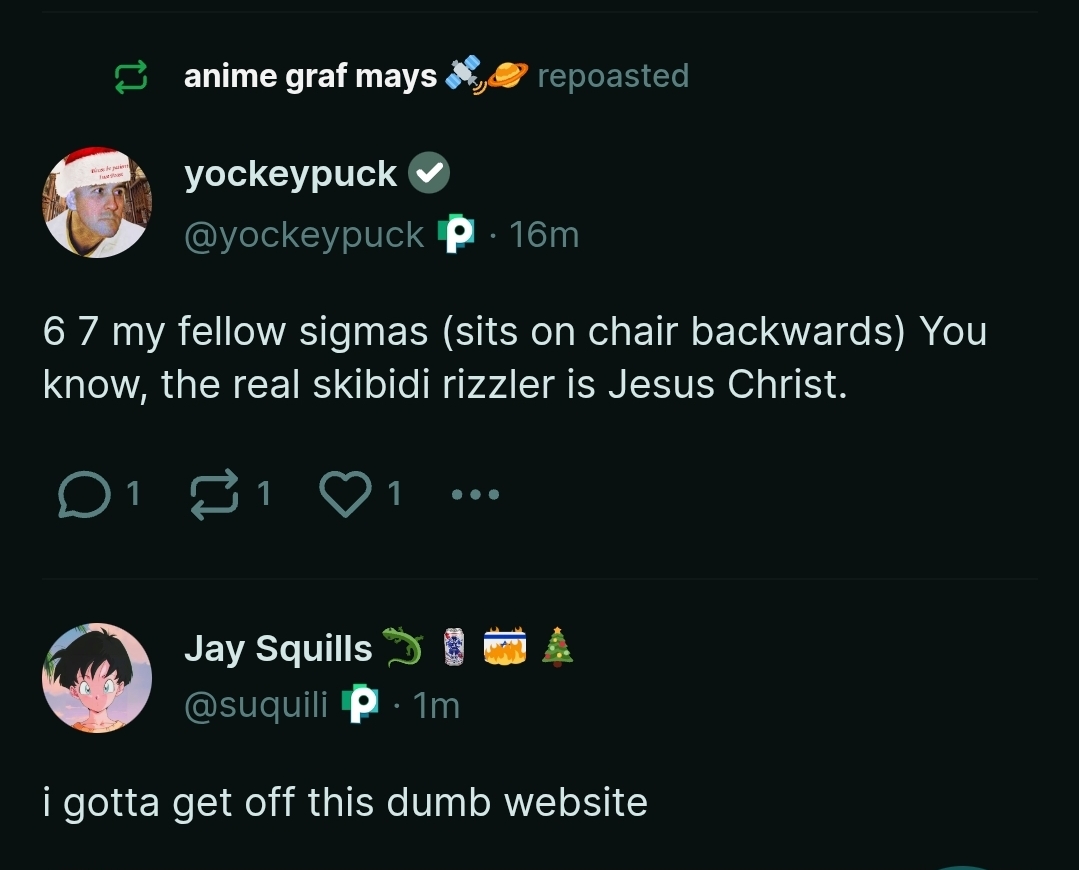
Task: Open the "6 7 my fellow sigmas" post
Action: click(x=514, y=357)
